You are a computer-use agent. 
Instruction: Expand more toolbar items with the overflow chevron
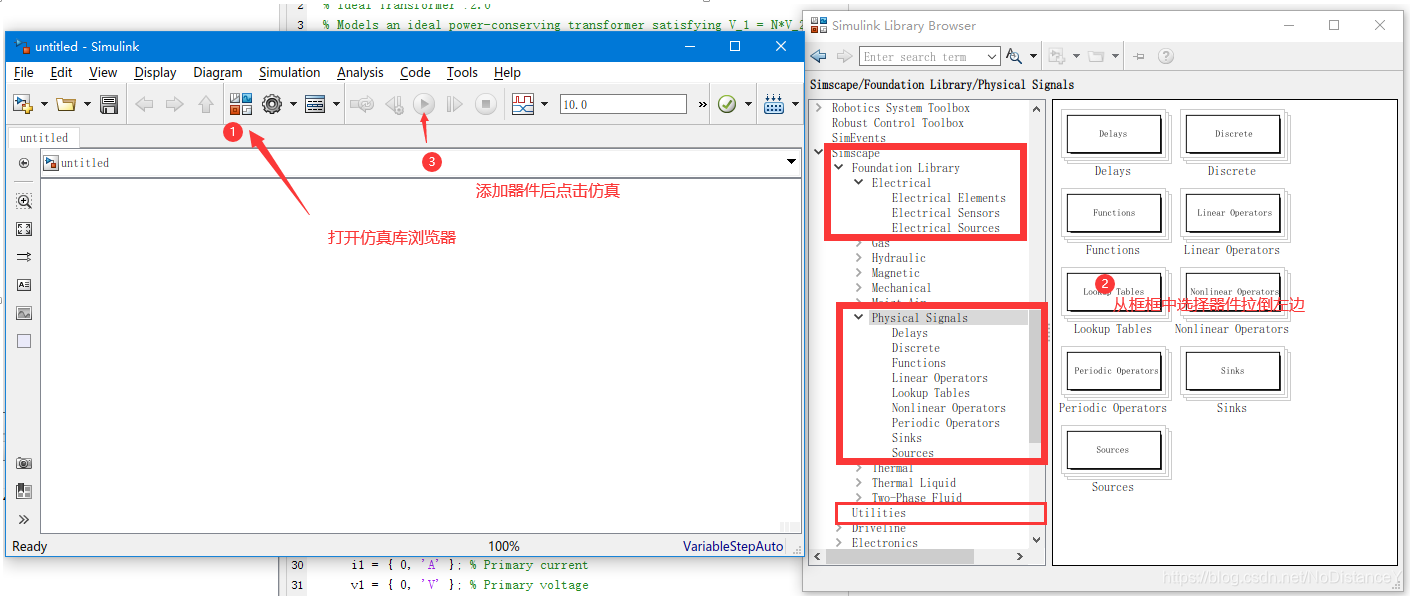(702, 104)
